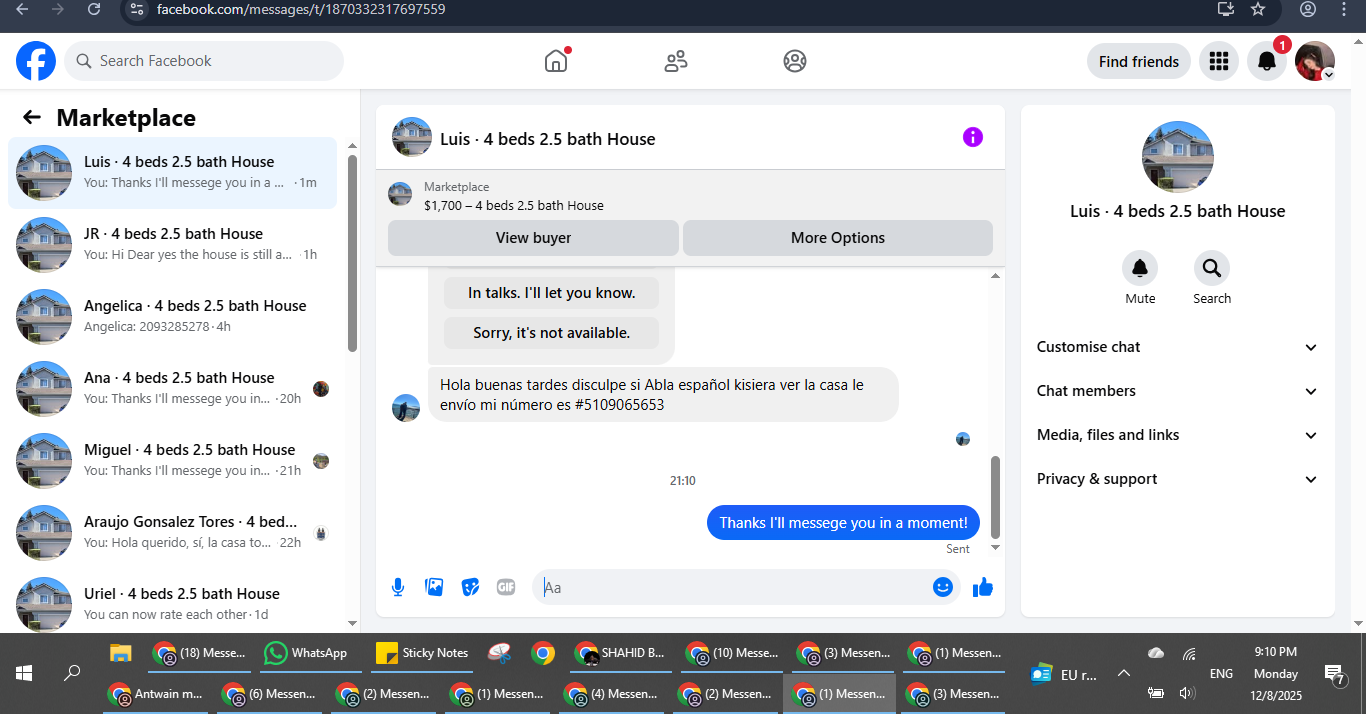
Task: Open the Araujo Gonsalez Tores conversation
Action: click(172, 533)
